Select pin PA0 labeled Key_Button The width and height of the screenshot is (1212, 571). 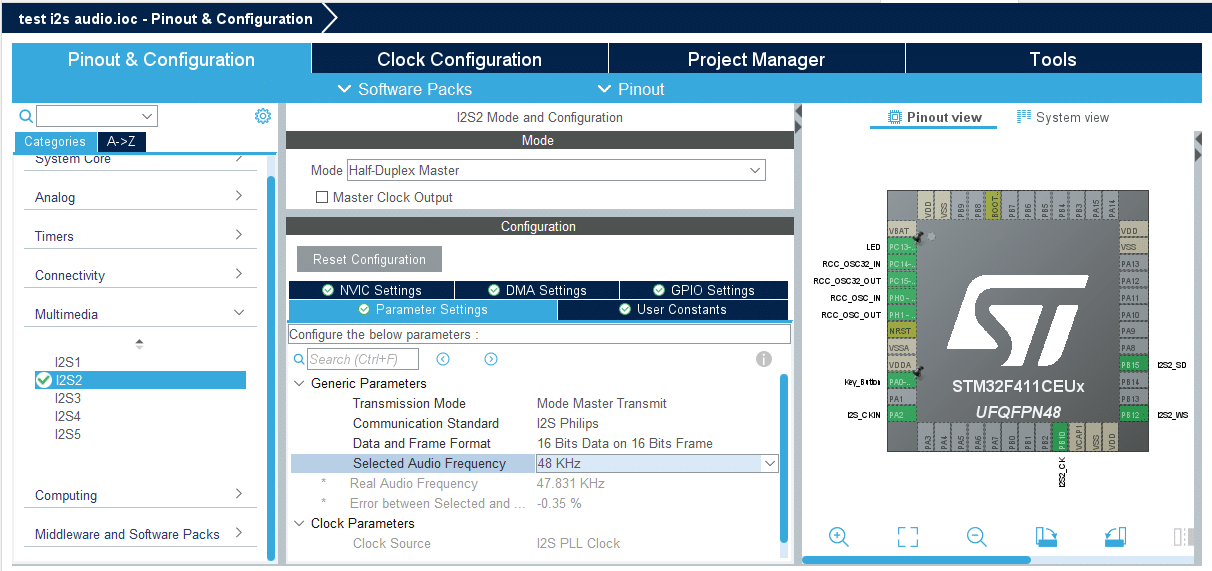coord(902,381)
